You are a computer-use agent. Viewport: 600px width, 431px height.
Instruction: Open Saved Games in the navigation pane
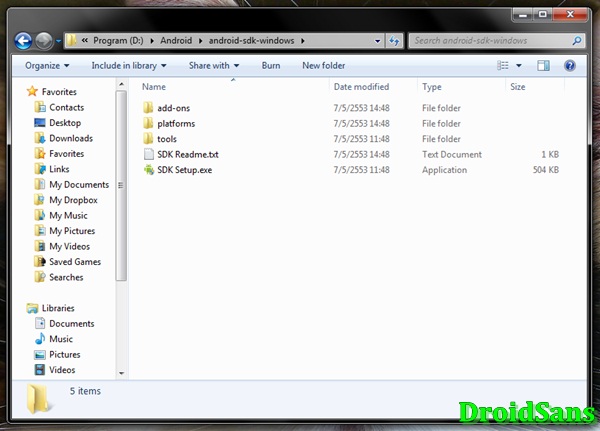pos(67,262)
